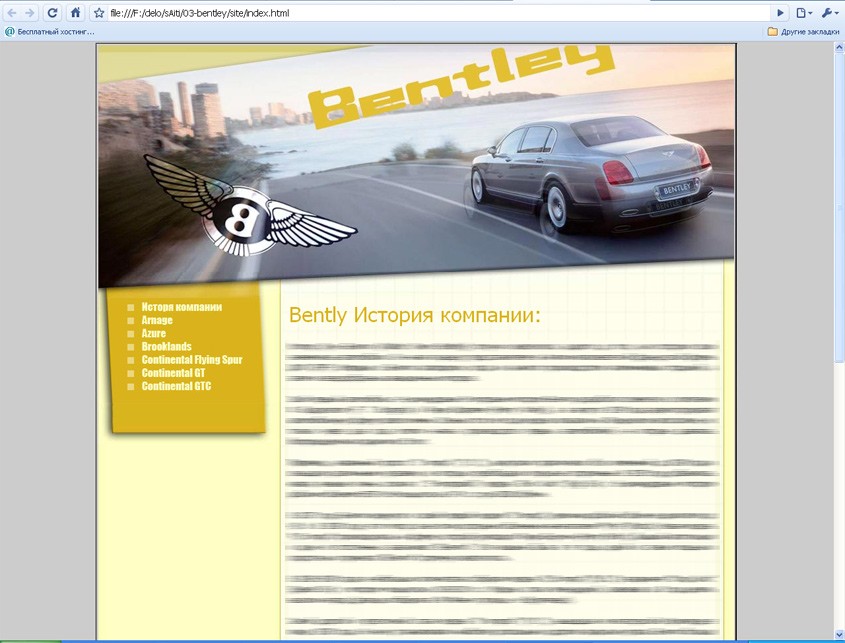Open the Arnage menu link

[x=157, y=320]
